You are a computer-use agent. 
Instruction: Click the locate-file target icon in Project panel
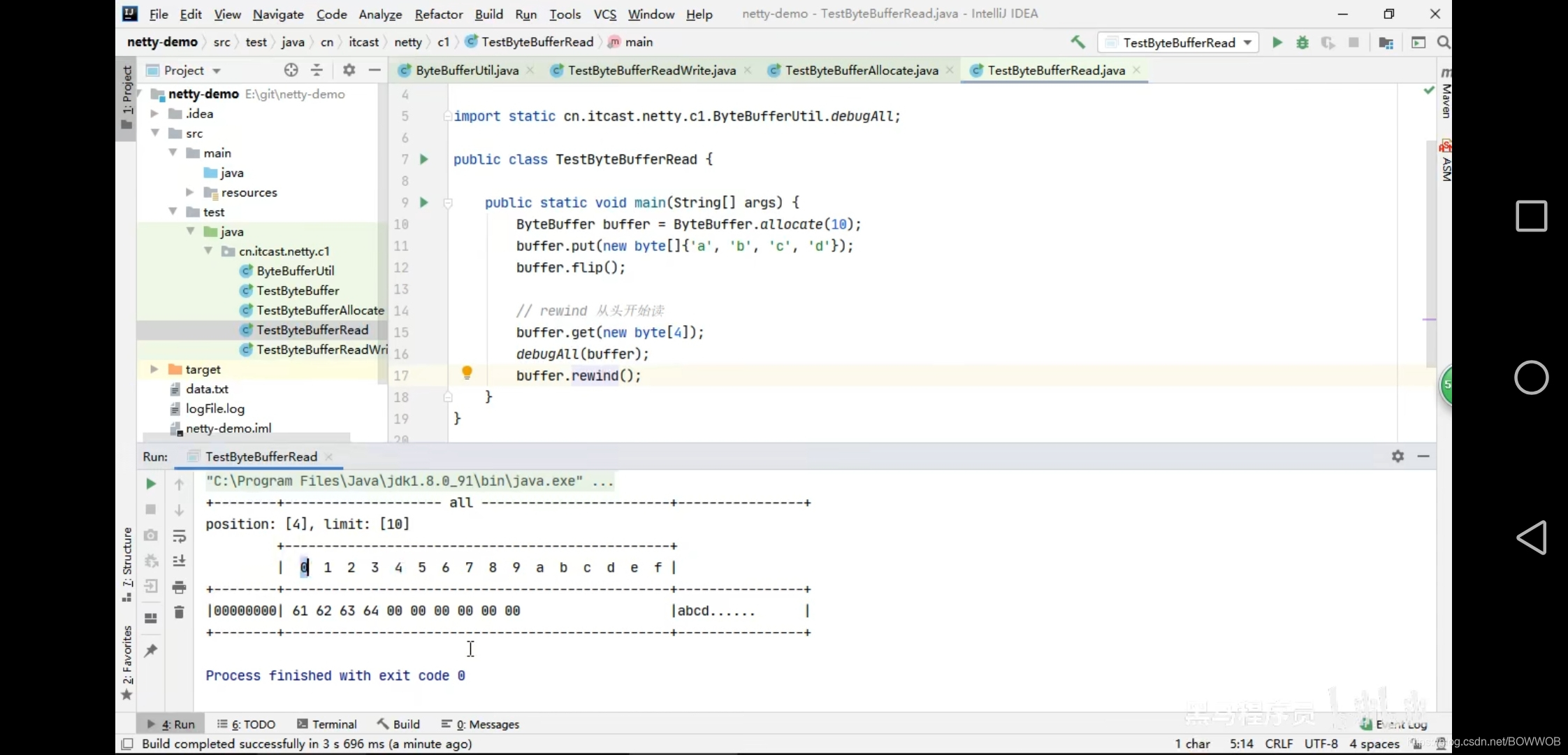click(291, 70)
